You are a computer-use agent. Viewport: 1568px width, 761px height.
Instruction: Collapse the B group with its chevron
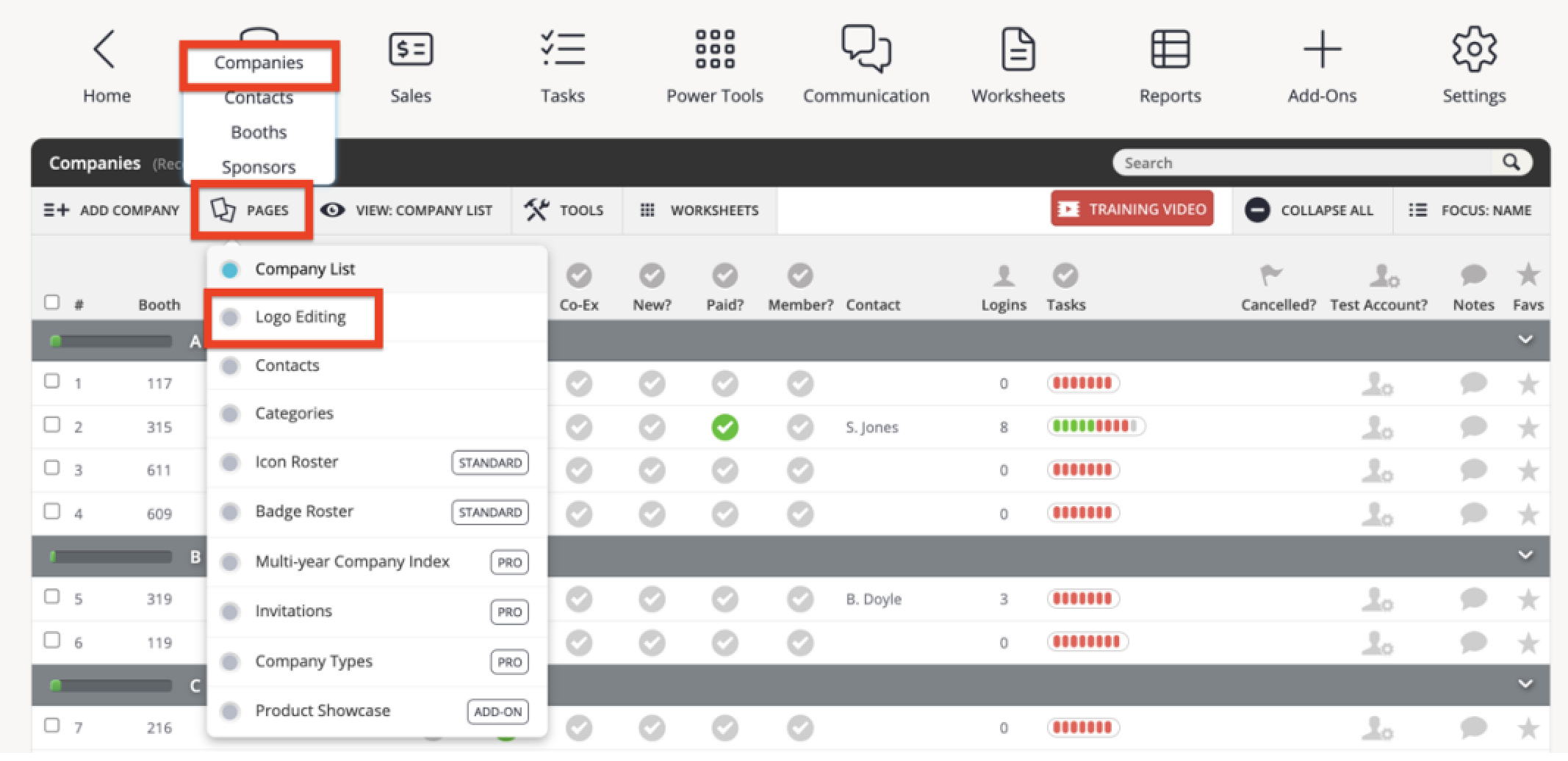tap(1525, 555)
